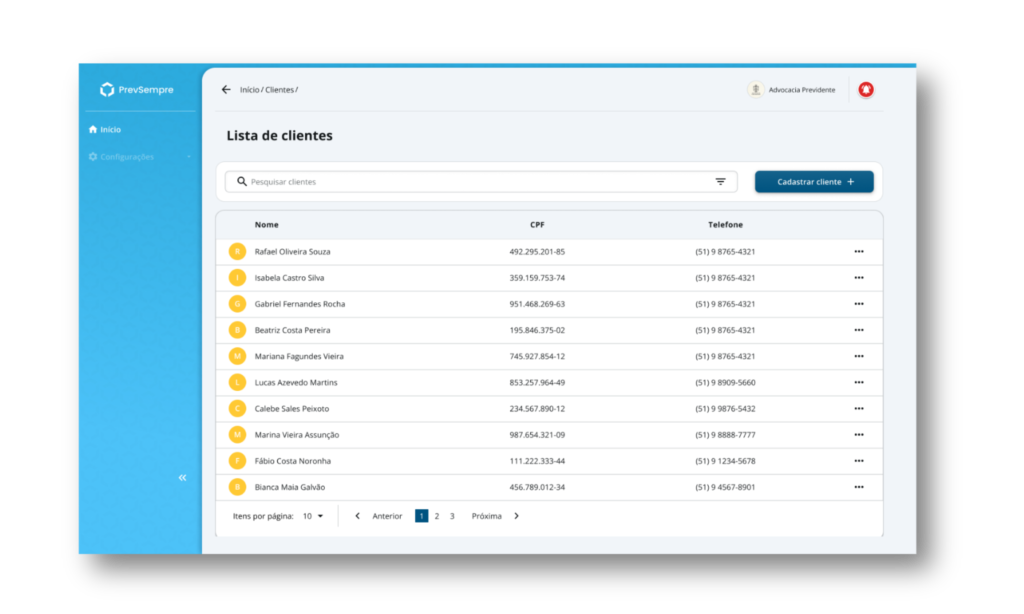Click the Clientes breadcrumb link
This screenshot has height=614, width=1024.
tap(279, 90)
